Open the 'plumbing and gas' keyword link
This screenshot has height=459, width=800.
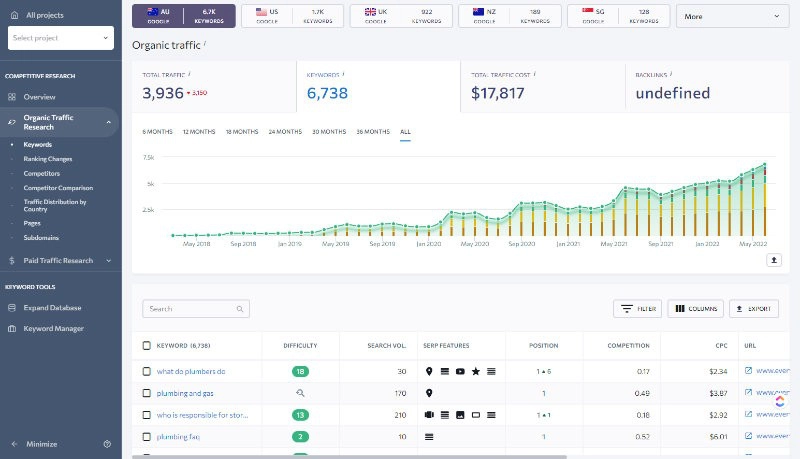(x=185, y=393)
